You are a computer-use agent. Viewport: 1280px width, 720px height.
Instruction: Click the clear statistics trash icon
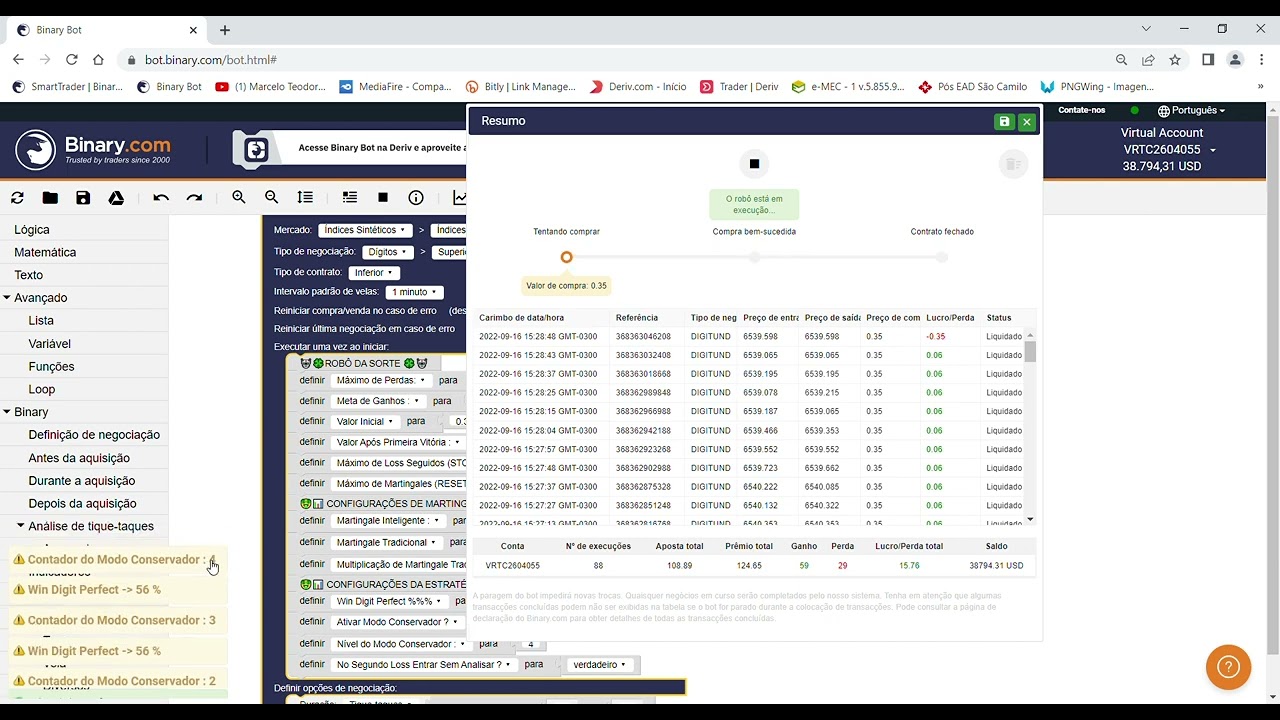1012,164
